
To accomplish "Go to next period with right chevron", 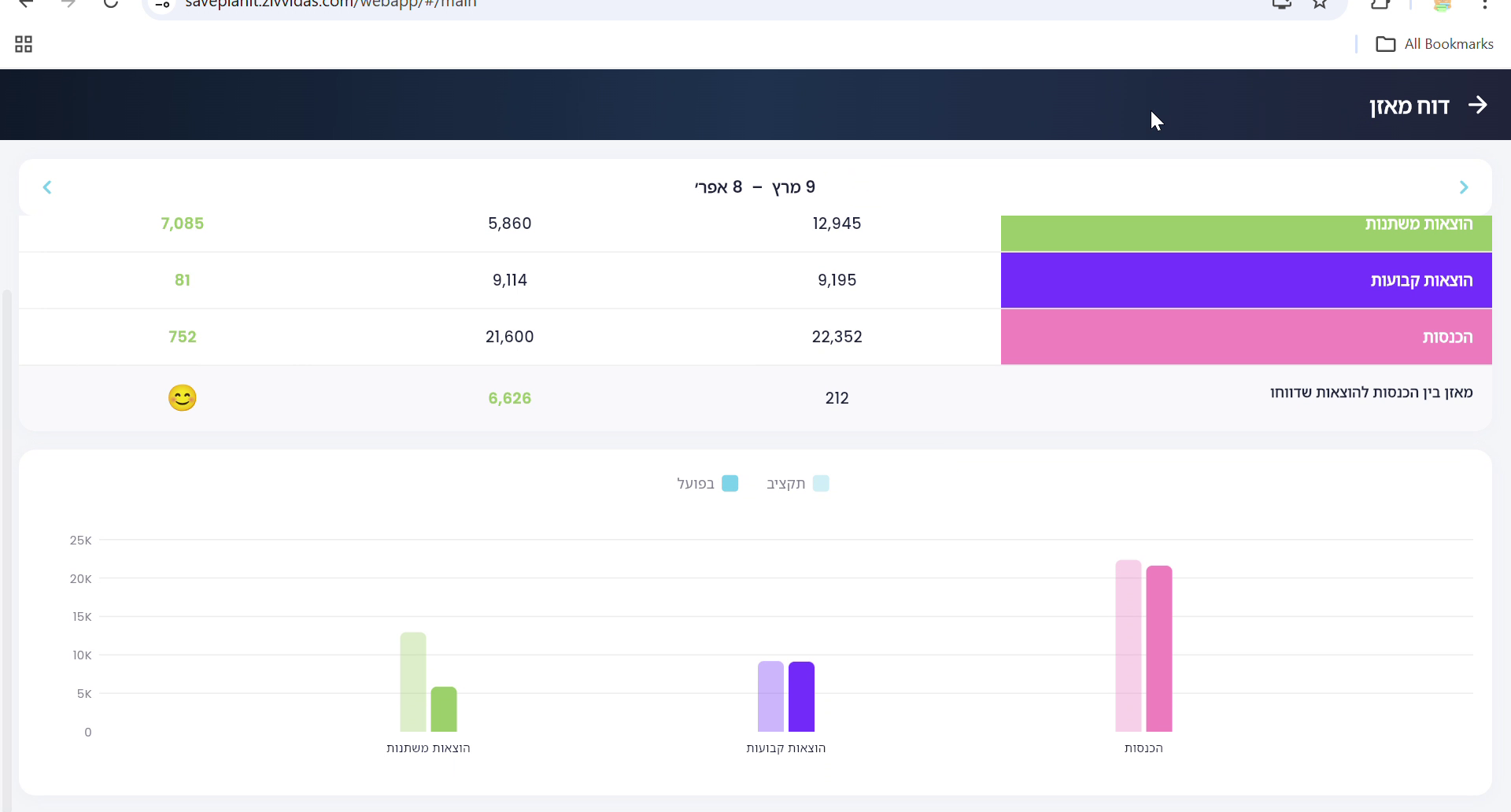I will point(1463,187).
